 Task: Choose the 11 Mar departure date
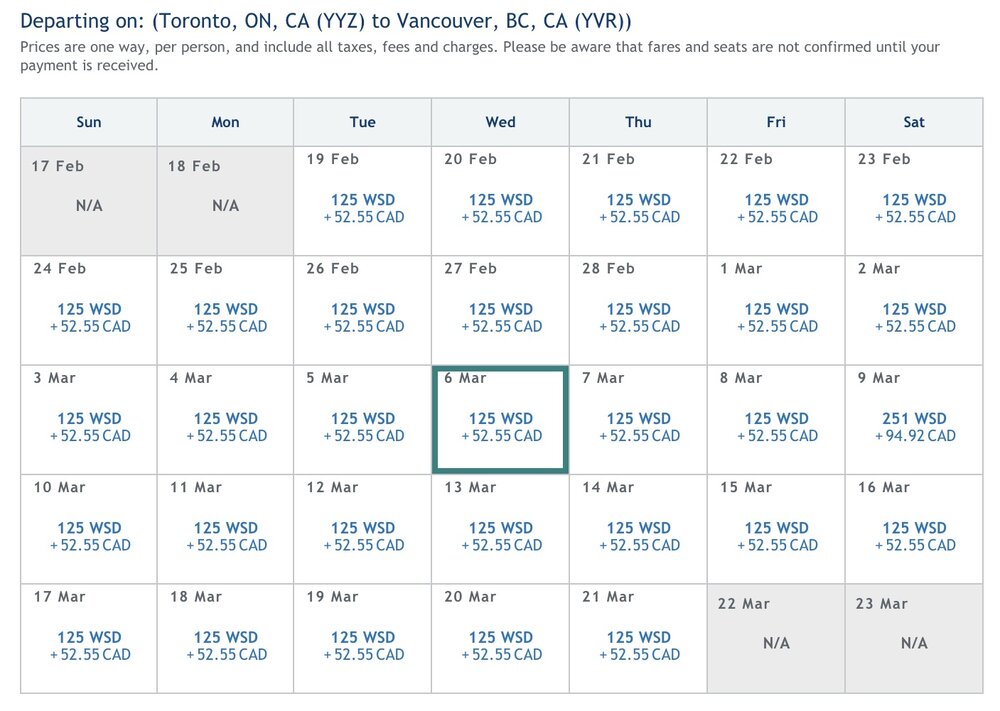coord(226,536)
